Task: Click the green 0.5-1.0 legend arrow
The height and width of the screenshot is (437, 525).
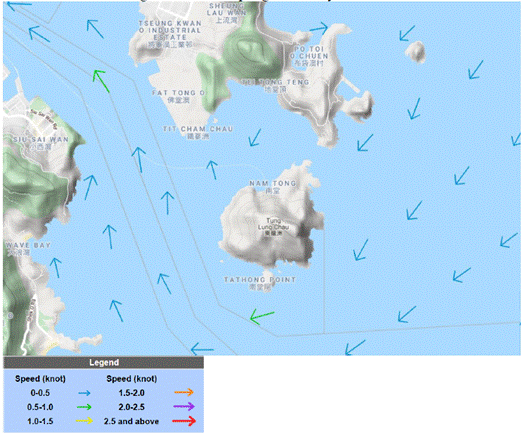Action: pyautogui.click(x=84, y=407)
